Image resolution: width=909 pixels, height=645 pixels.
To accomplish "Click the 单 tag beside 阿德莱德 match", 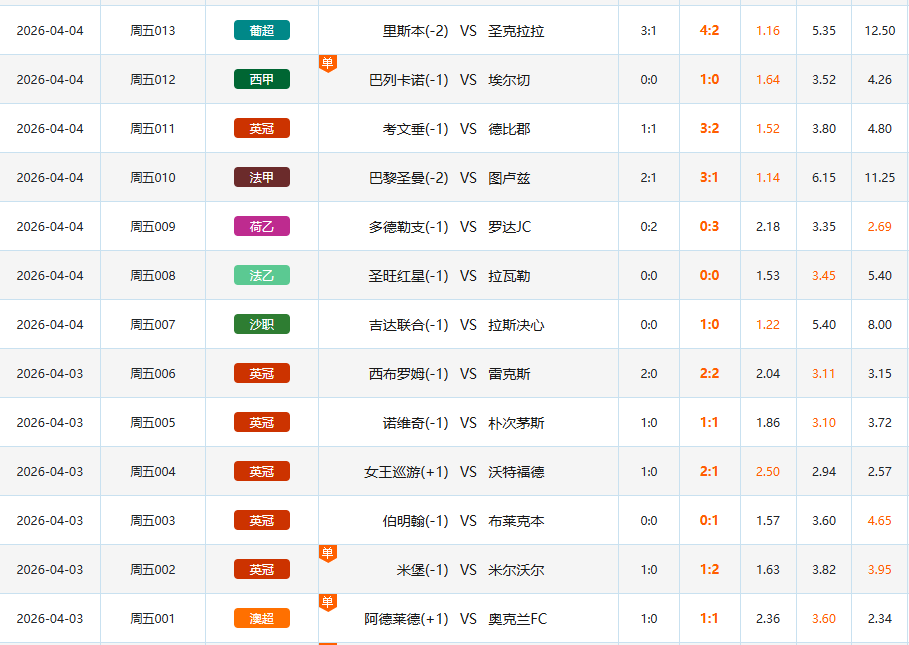I will (x=327, y=602).
